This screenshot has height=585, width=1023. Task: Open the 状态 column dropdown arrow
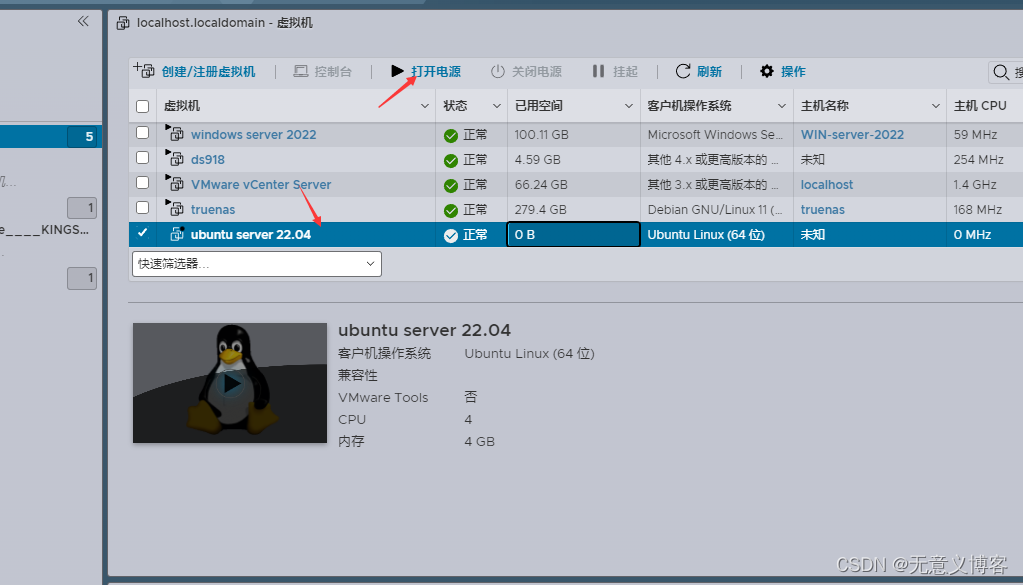(496, 106)
